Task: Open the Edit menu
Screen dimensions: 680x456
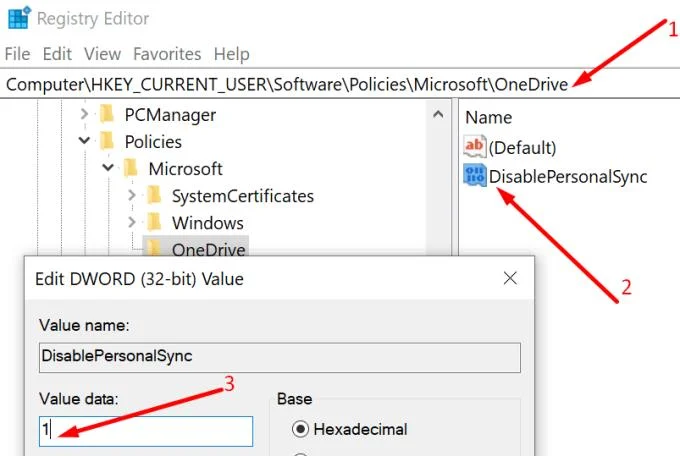Action: 57,54
